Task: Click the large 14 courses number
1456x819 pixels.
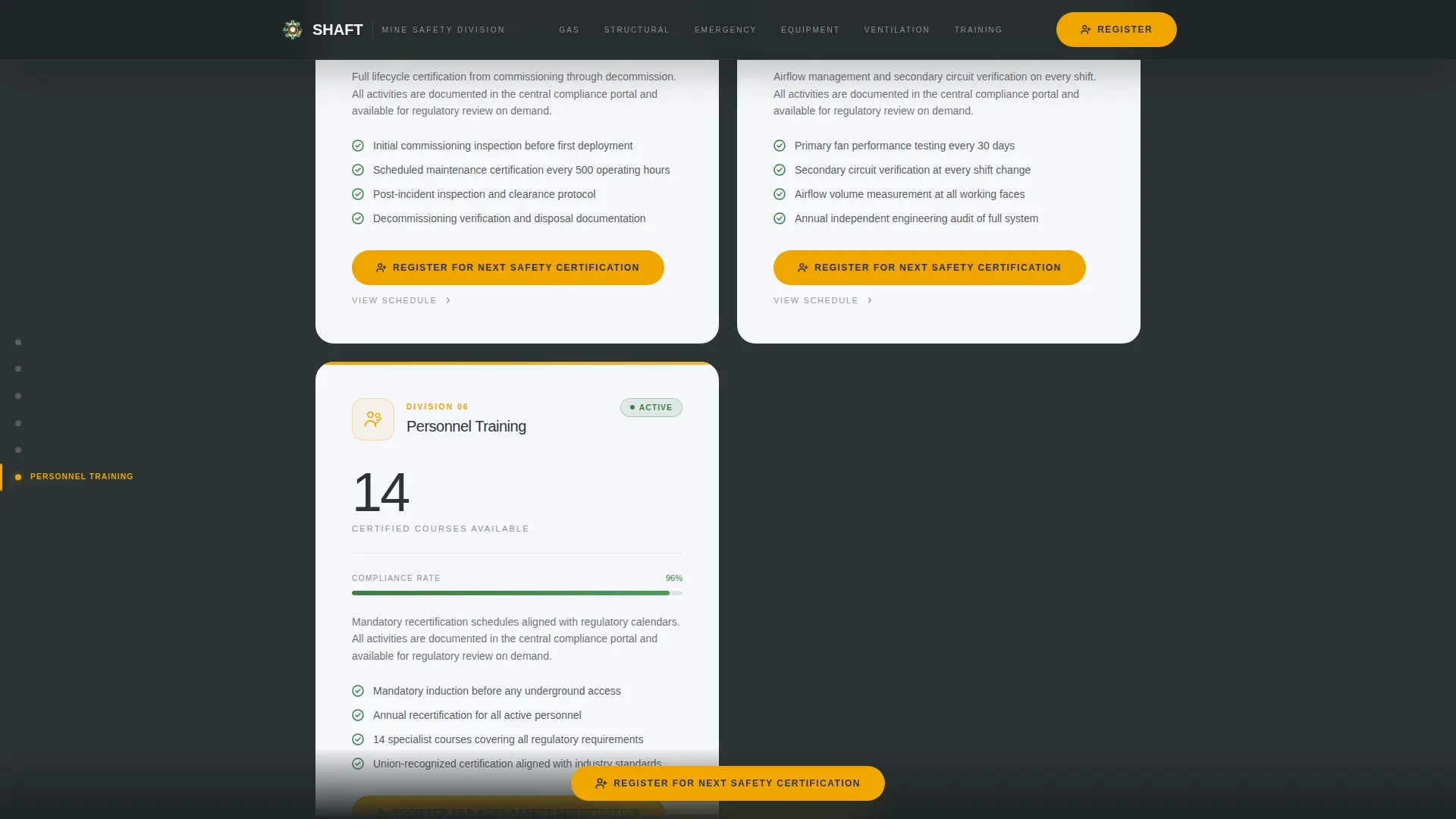Action: pos(381,492)
